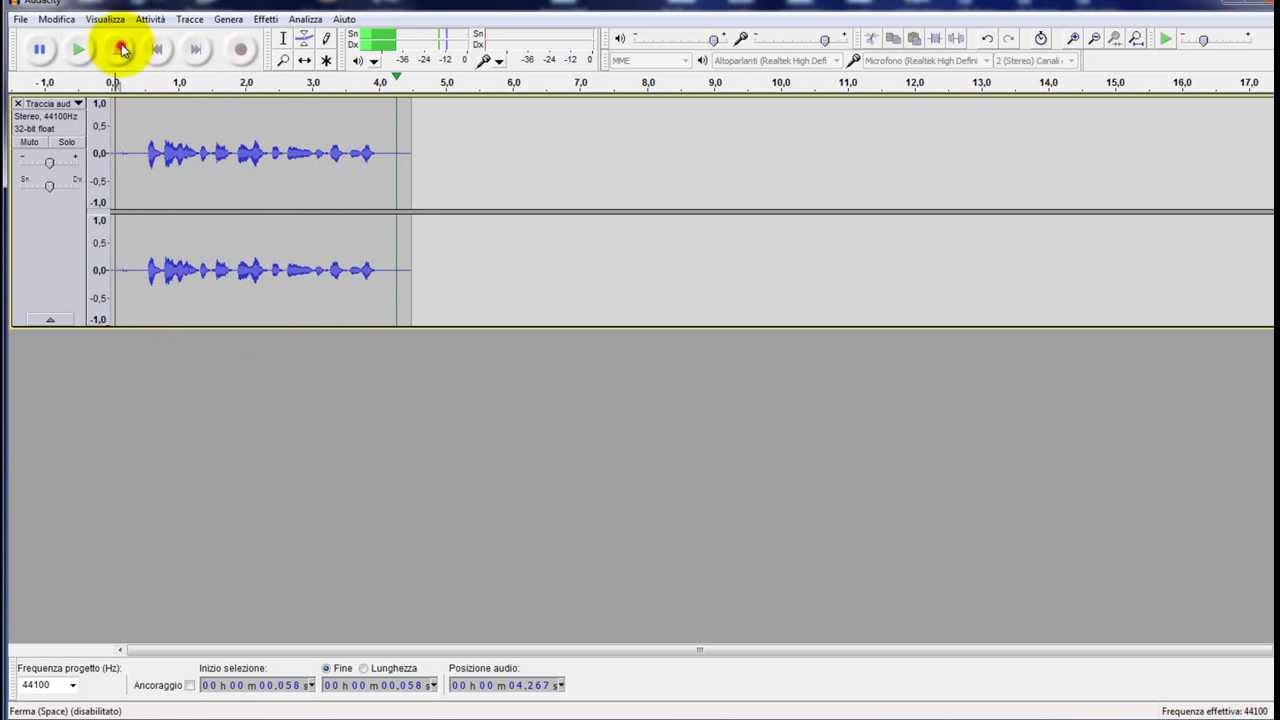The image size is (1280, 720).
Task: Click the microphone input volume slider
Action: click(800, 39)
